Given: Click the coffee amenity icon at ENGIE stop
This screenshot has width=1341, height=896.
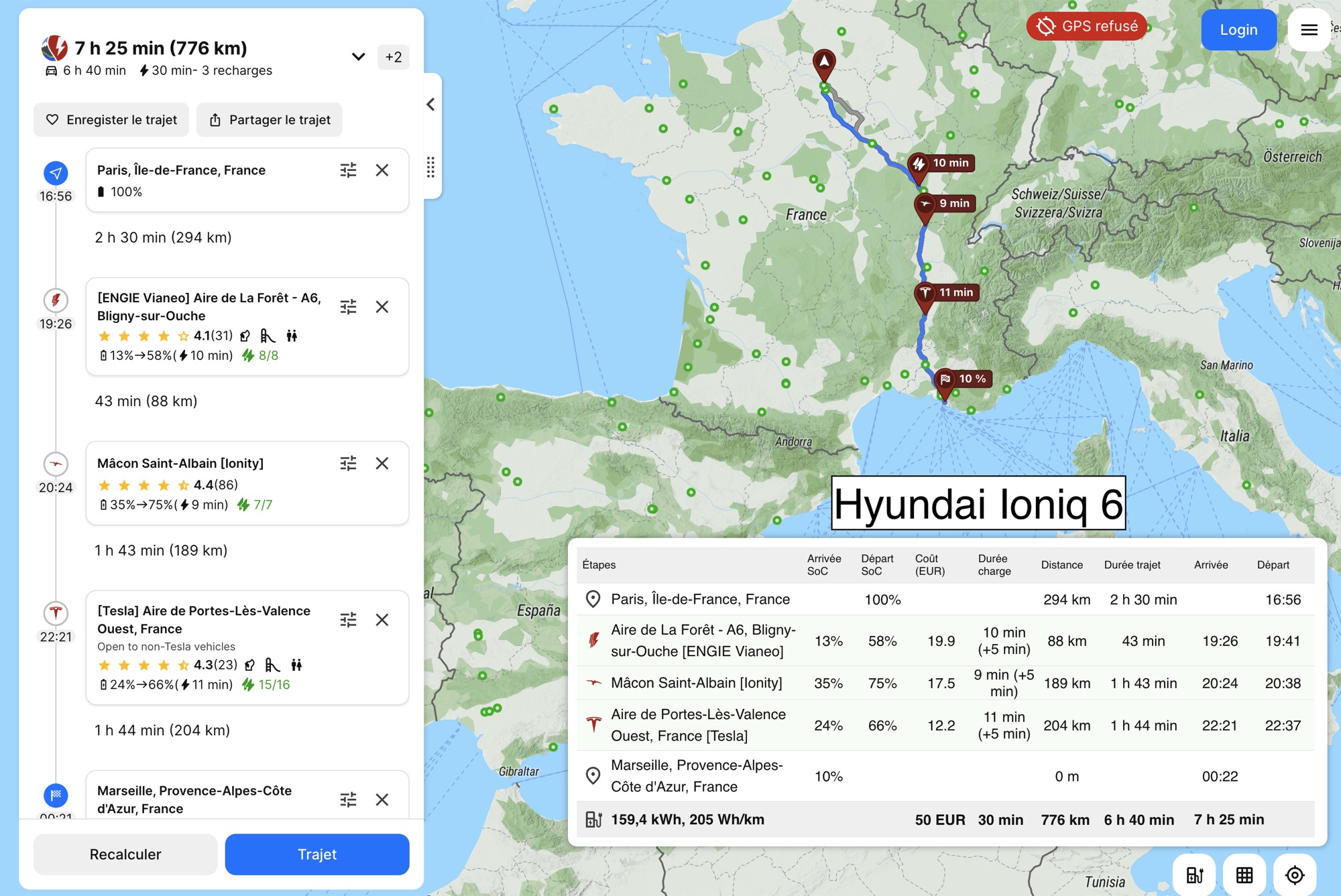Looking at the screenshot, I should click(x=245, y=336).
